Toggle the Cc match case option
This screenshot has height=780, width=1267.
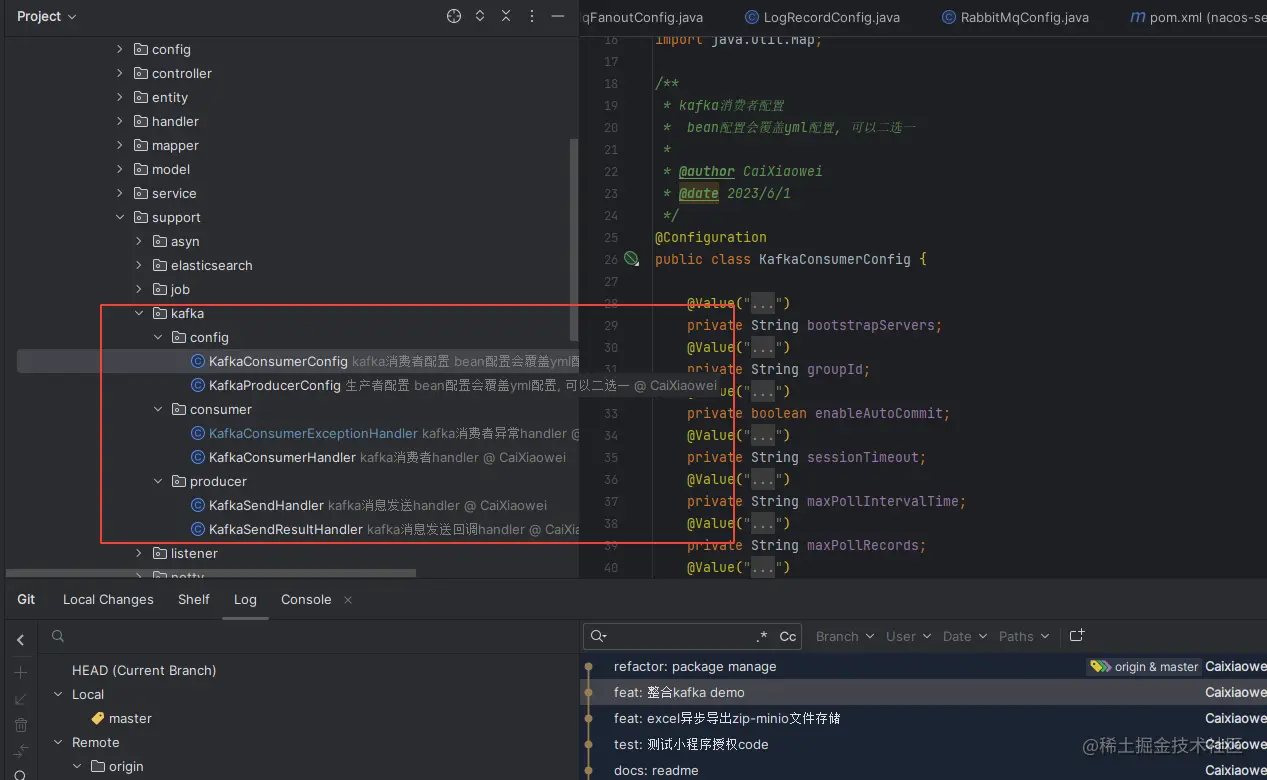788,636
